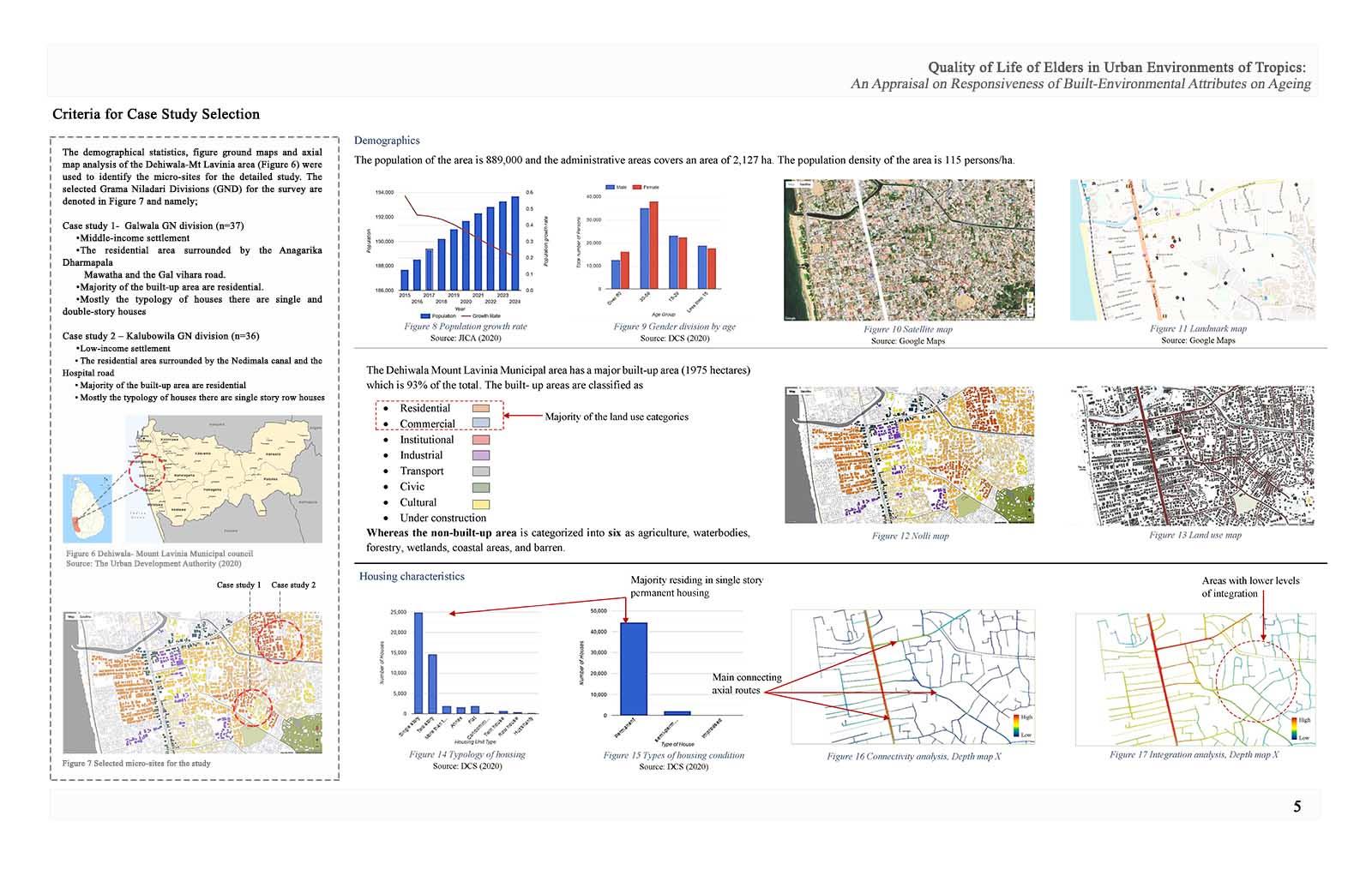Screen dimensions: 1372x882
Task: Click the caption "Figure 15 Types of housing condition"
Action: coord(673,755)
